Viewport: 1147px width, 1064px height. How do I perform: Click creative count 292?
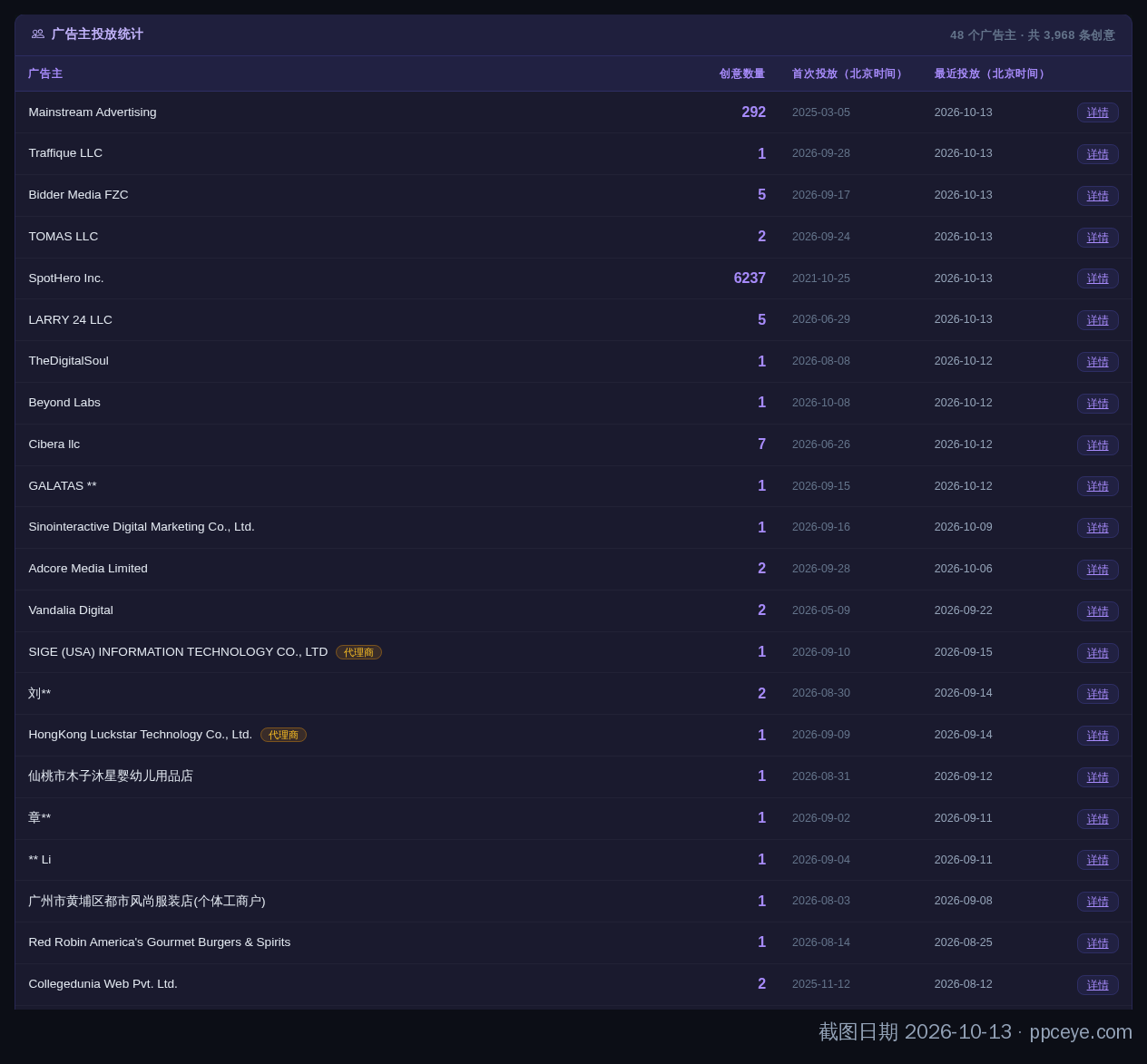754,112
